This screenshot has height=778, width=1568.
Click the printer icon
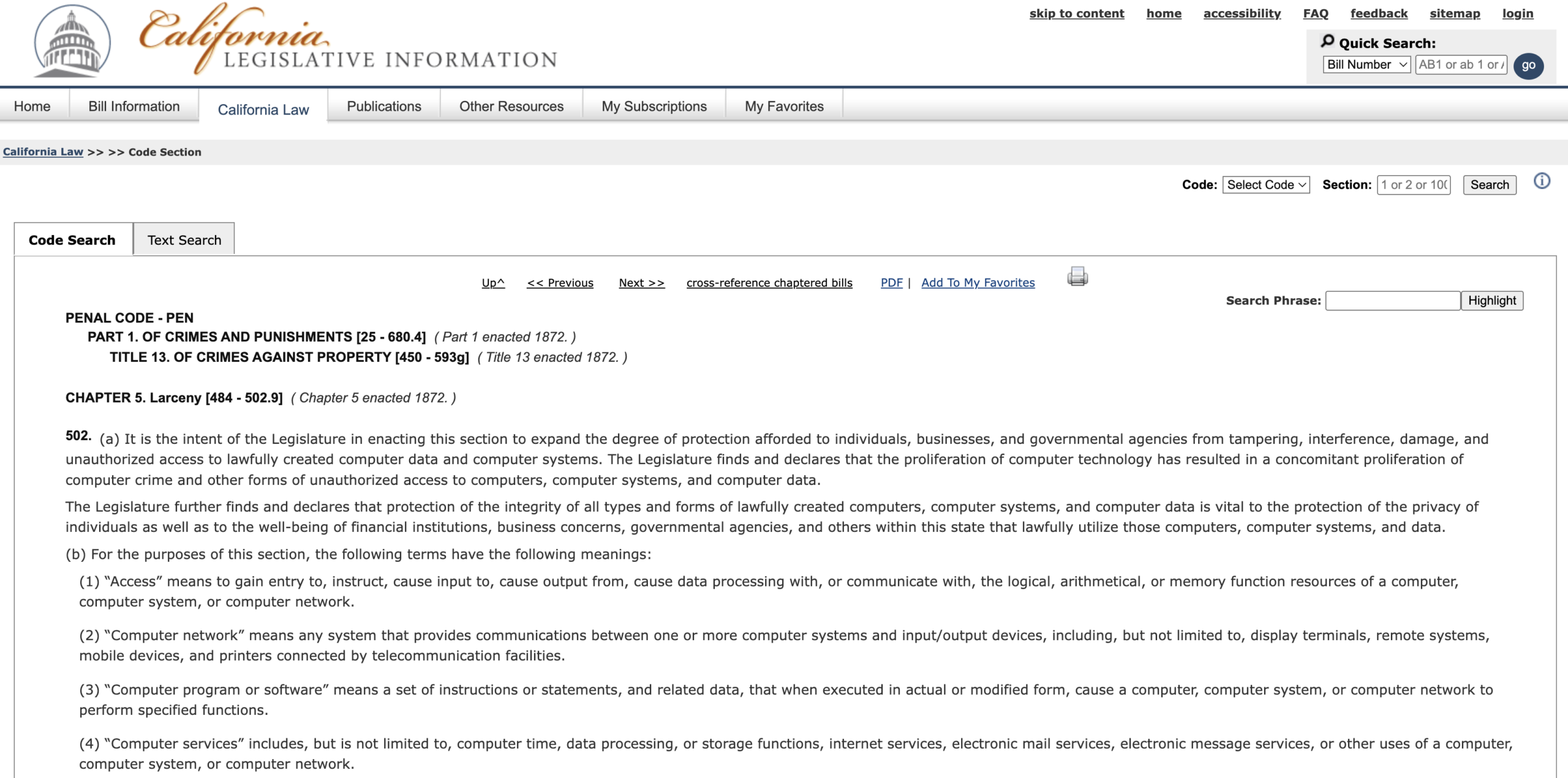1077,277
